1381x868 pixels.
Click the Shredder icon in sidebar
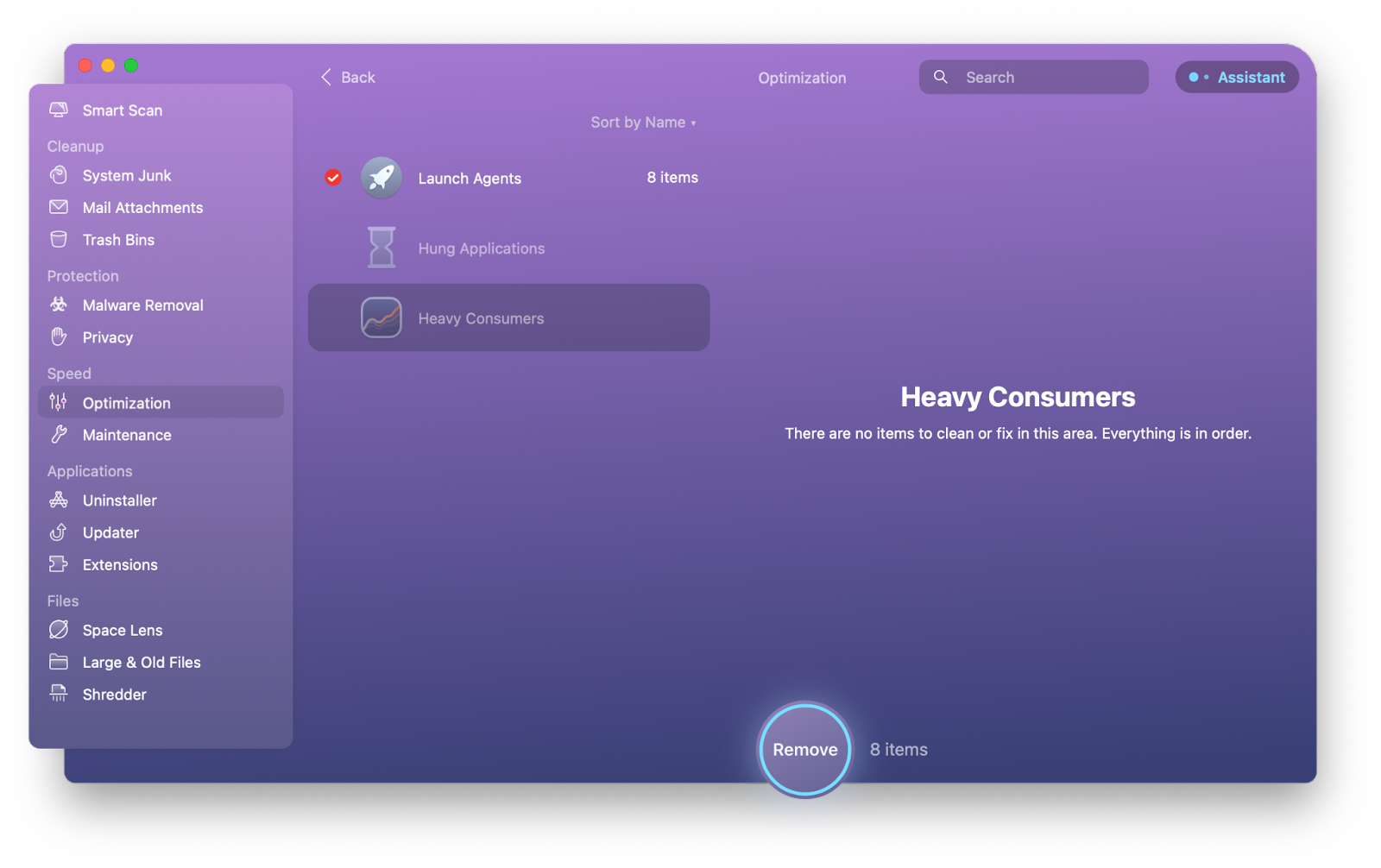pos(59,694)
